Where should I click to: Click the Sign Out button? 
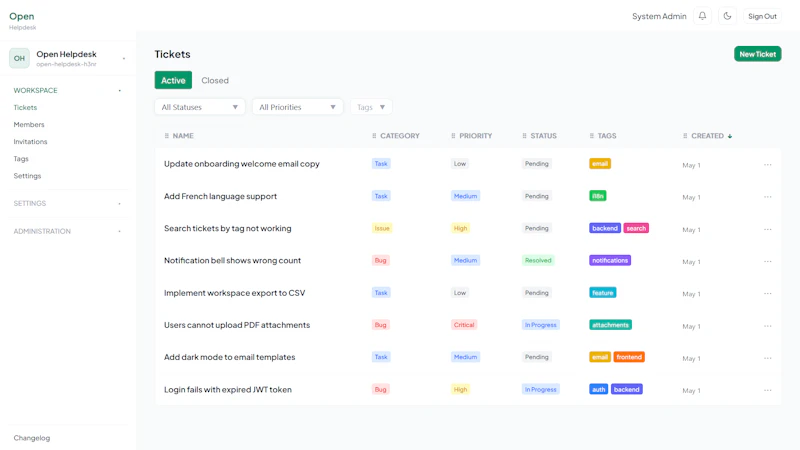[x=762, y=16]
